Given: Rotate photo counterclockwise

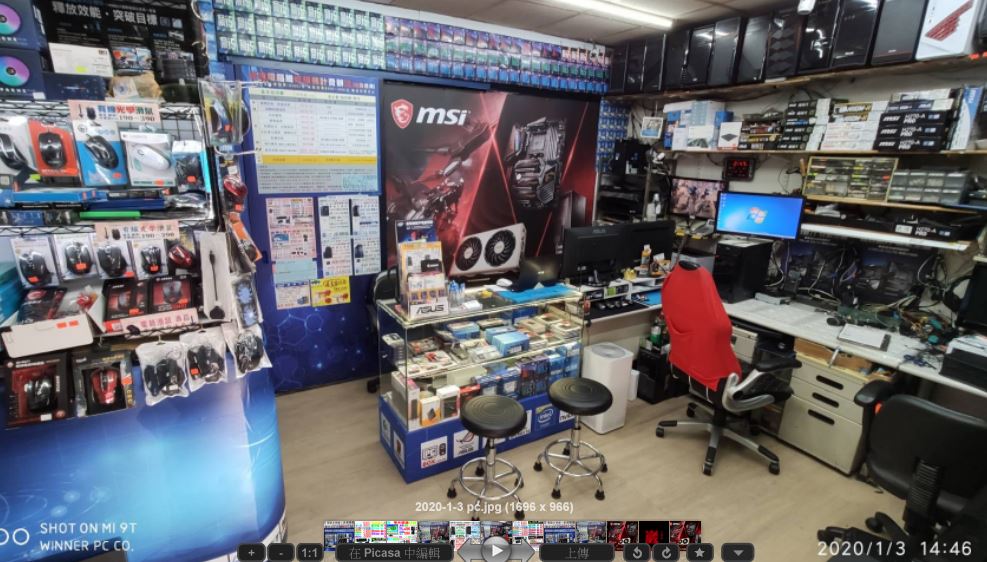Looking at the screenshot, I should click(x=636, y=553).
